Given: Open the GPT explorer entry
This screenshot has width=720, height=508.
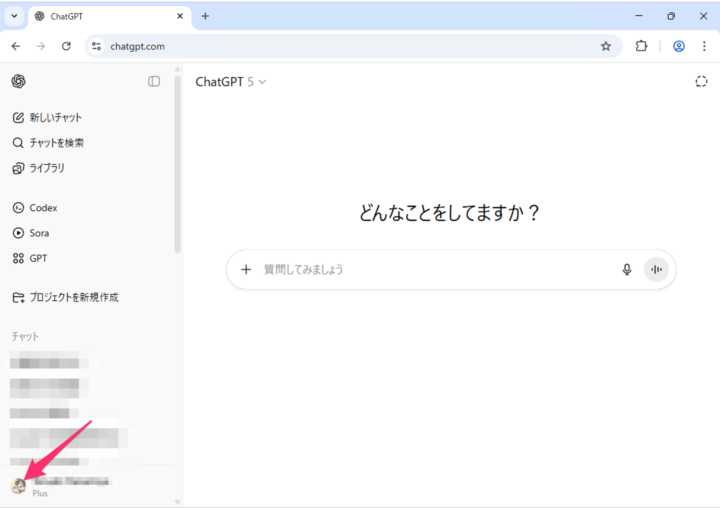Looking at the screenshot, I should tap(30, 258).
